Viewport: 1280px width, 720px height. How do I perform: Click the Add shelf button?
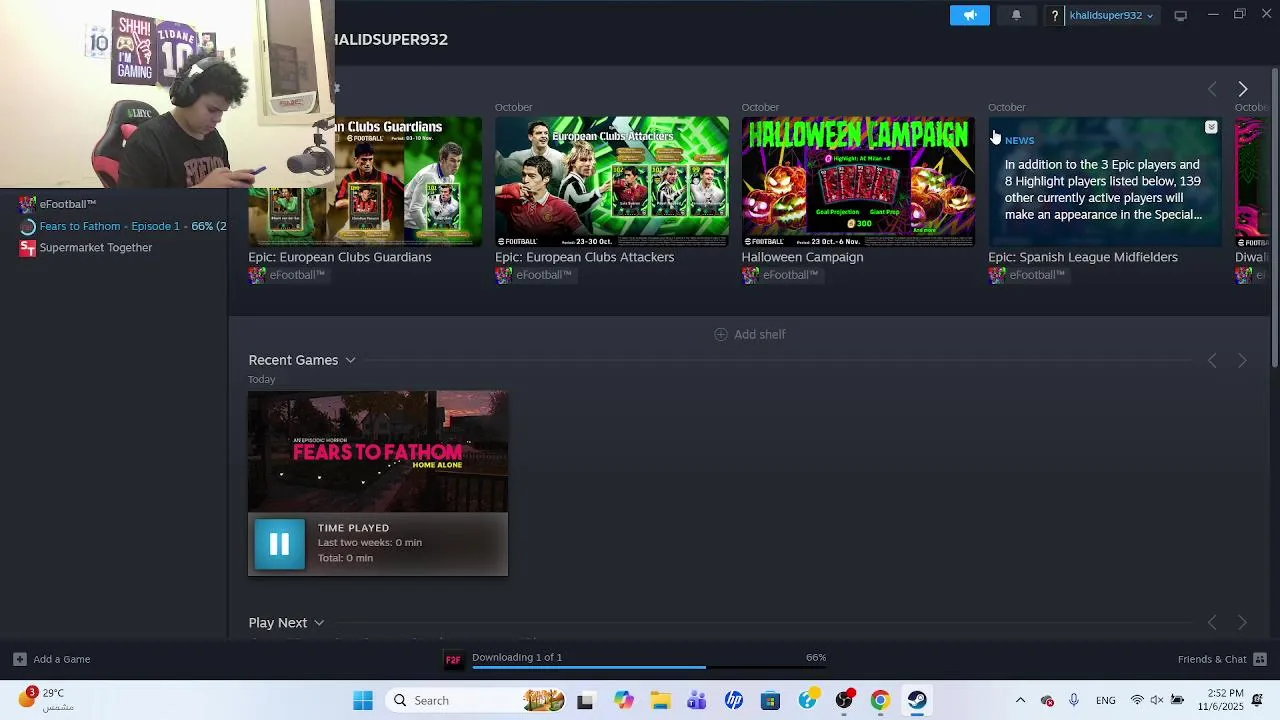(750, 334)
